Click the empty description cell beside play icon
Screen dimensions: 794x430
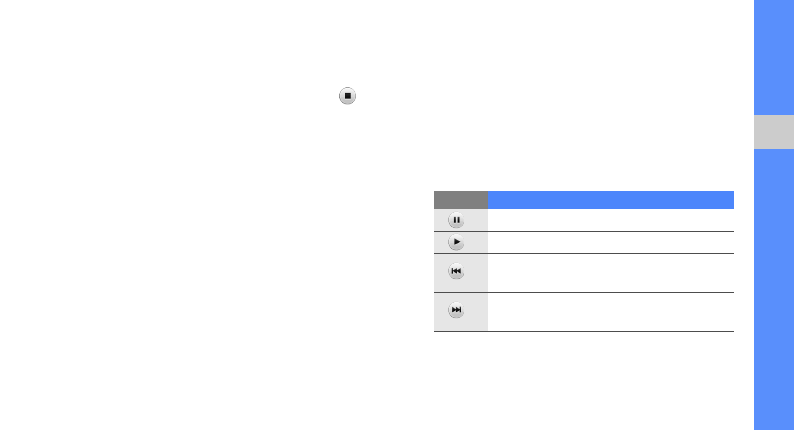pos(610,242)
